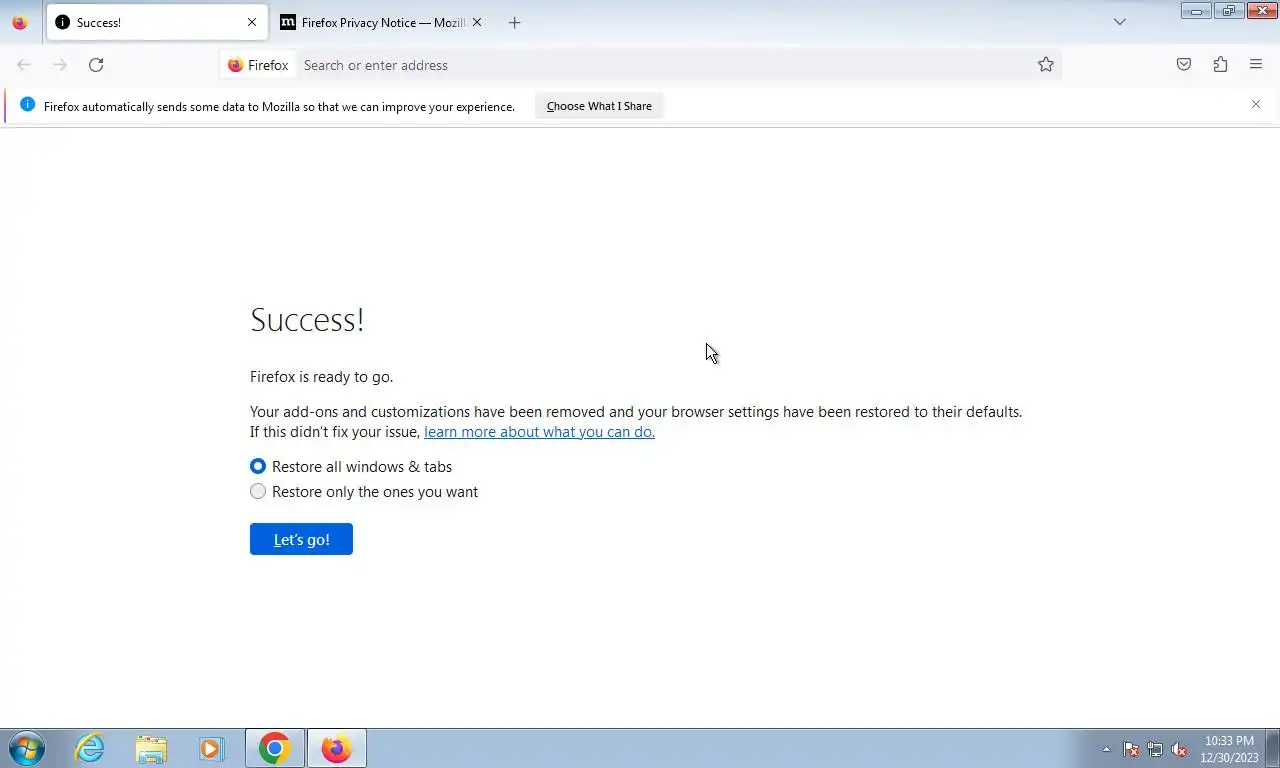Image resolution: width=1280 pixels, height=768 pixels.
Task: Open Action Center flag icon in tray
Action: 1131,749
